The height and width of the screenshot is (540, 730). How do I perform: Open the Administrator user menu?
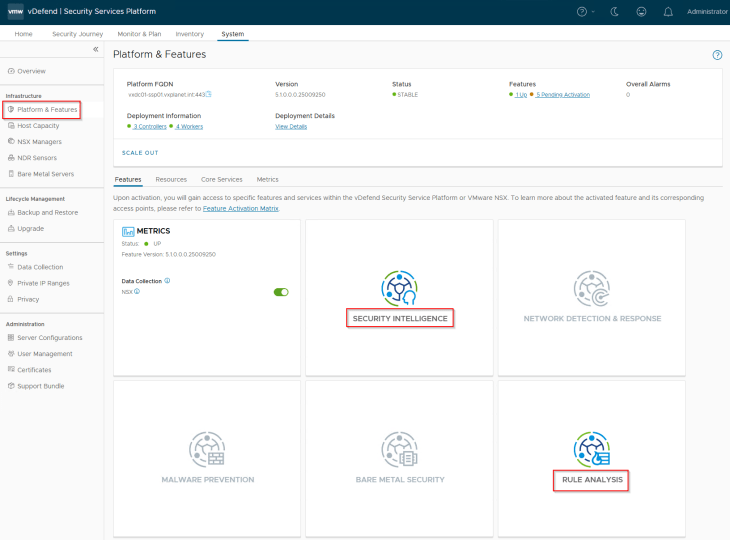point(707,12)
